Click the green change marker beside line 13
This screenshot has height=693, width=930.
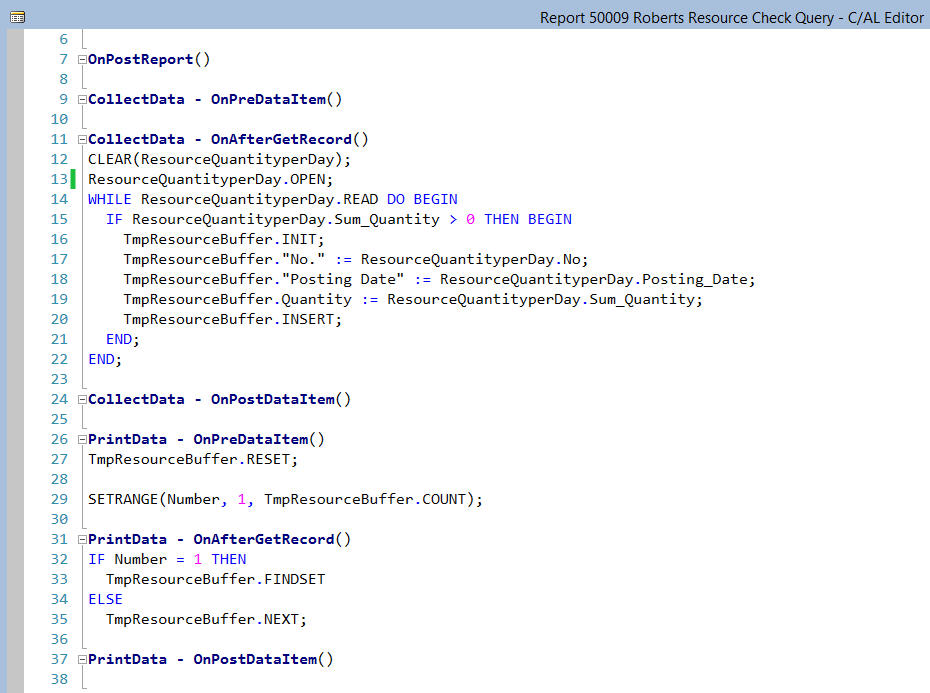(73, 179)
